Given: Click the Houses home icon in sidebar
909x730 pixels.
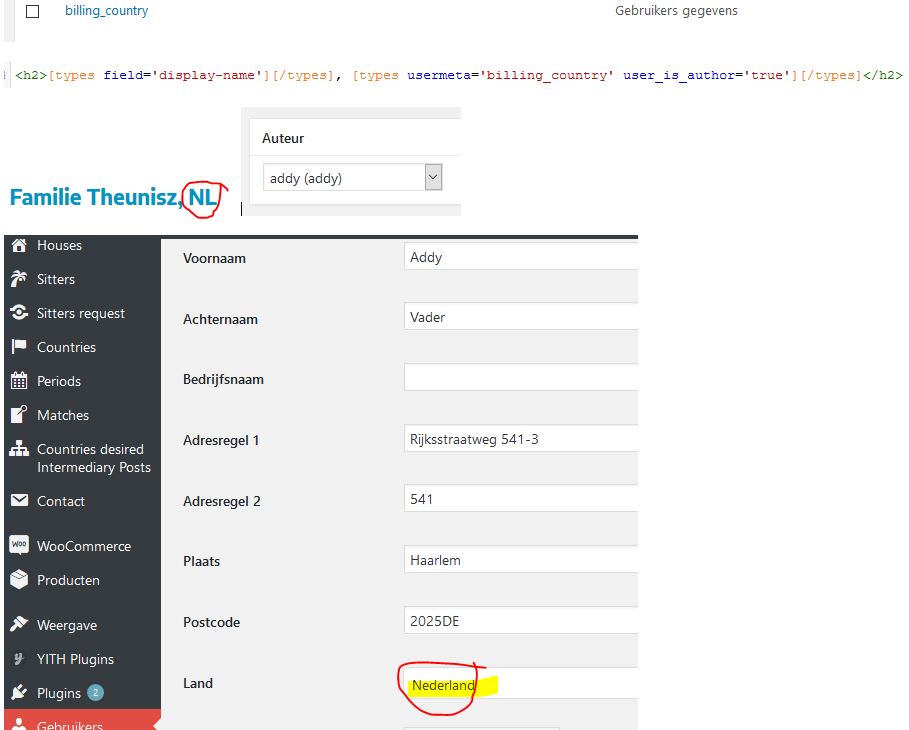Looking at the screenshot, I should 18,246.
